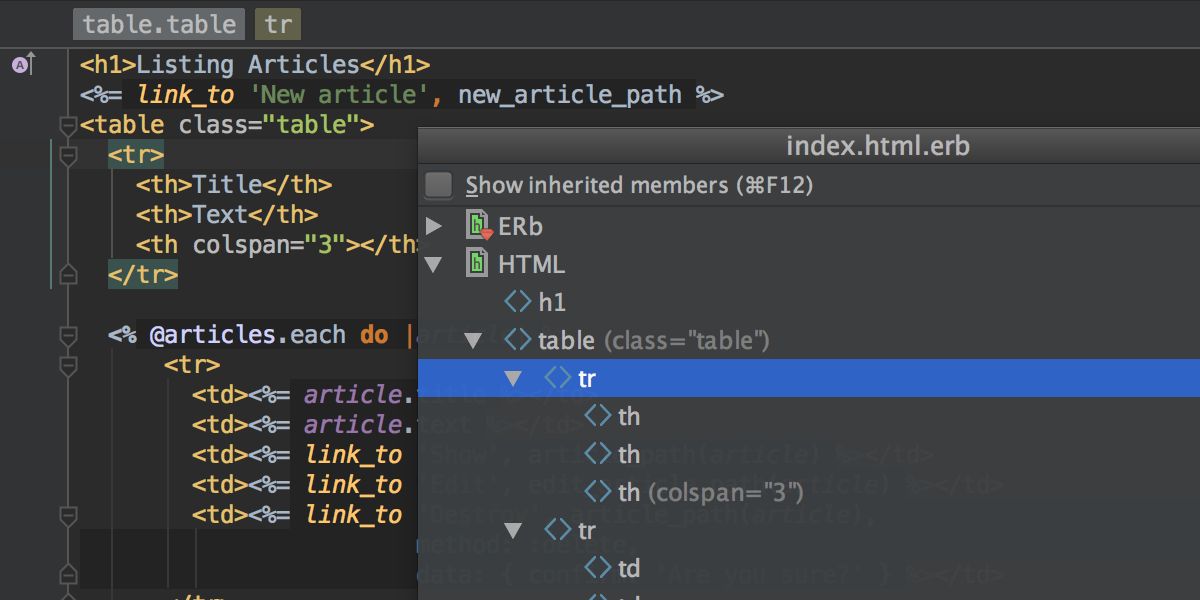Select the ERb tree item label
This screenshot has height=600, width=1200.
(x=520, y=227)
